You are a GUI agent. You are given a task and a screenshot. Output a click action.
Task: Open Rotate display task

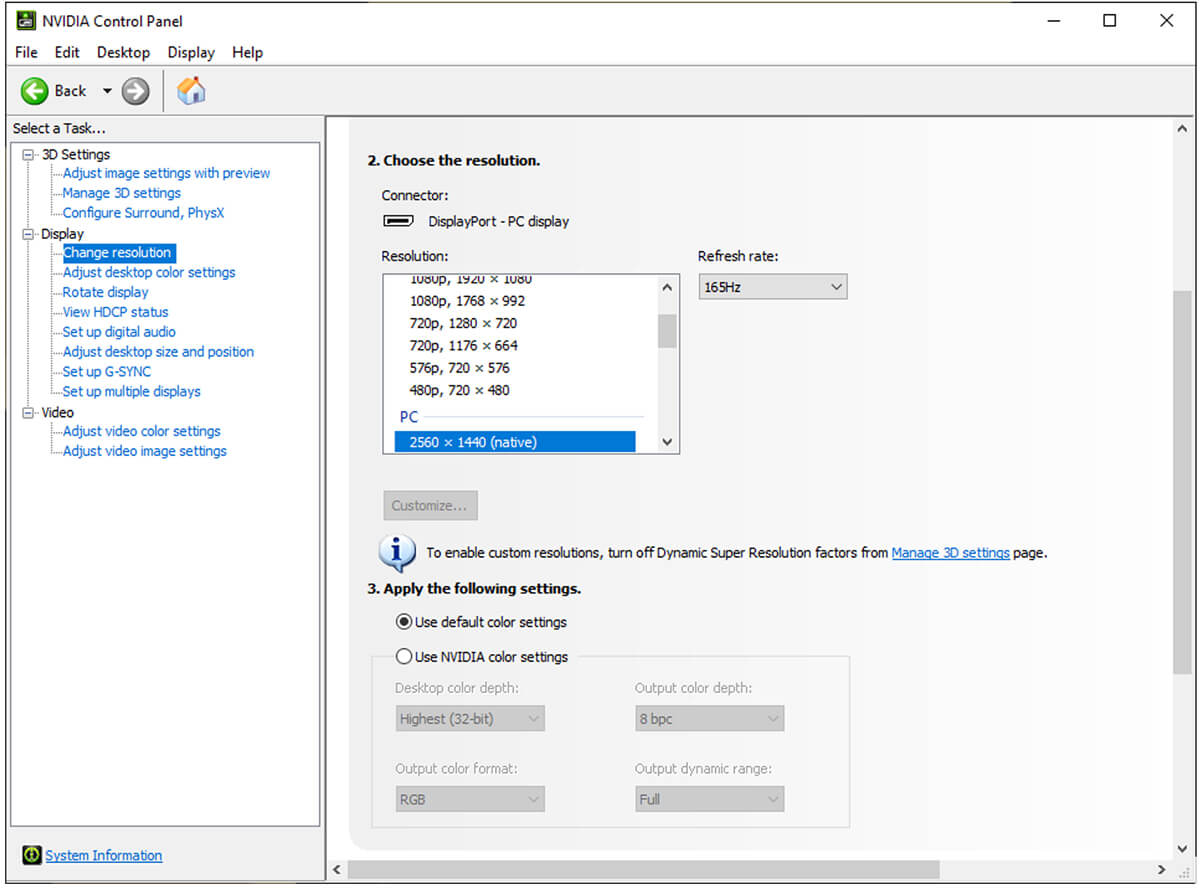point(105,292)
